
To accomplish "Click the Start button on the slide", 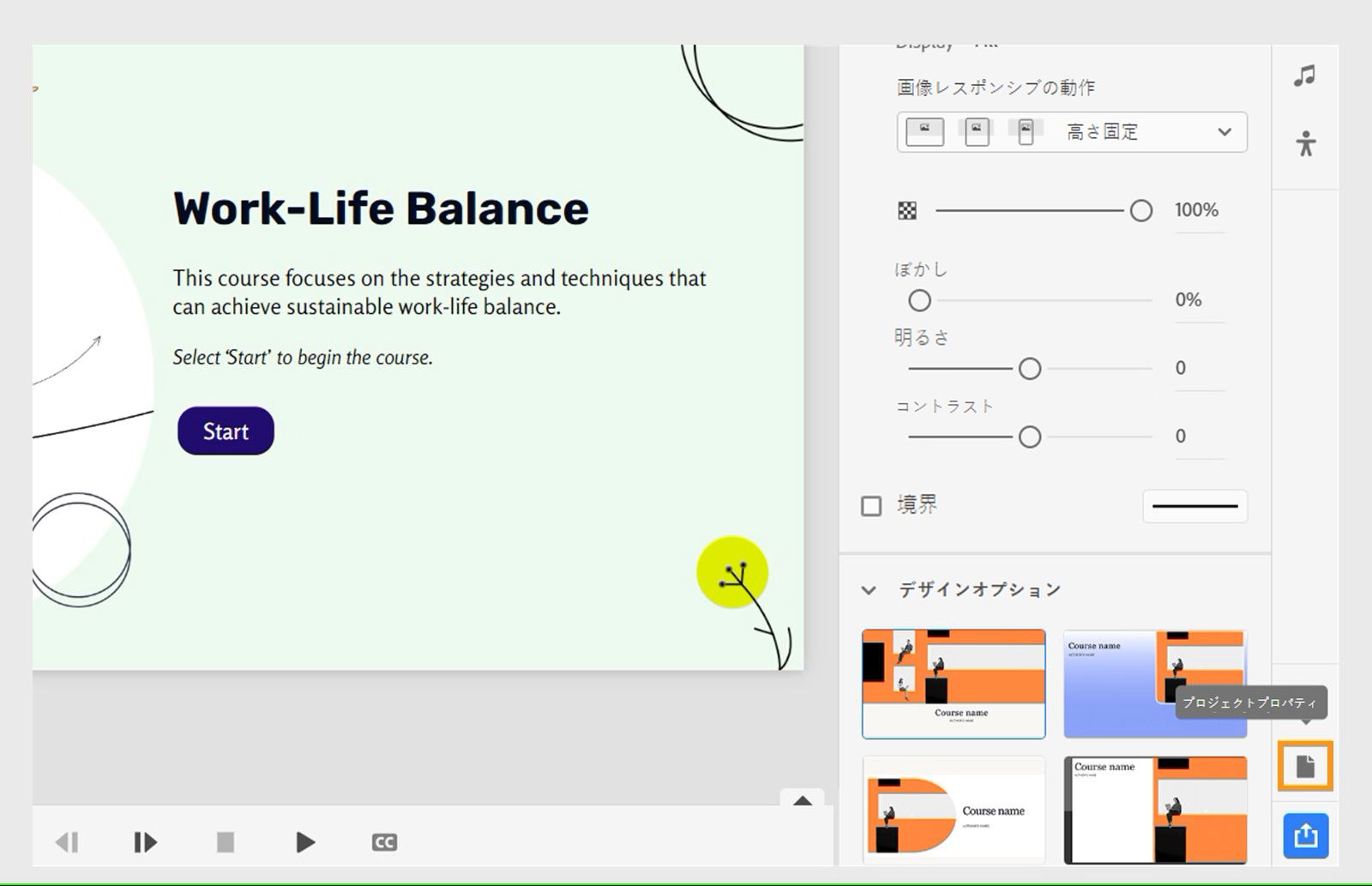I will (x=225, y=431).
